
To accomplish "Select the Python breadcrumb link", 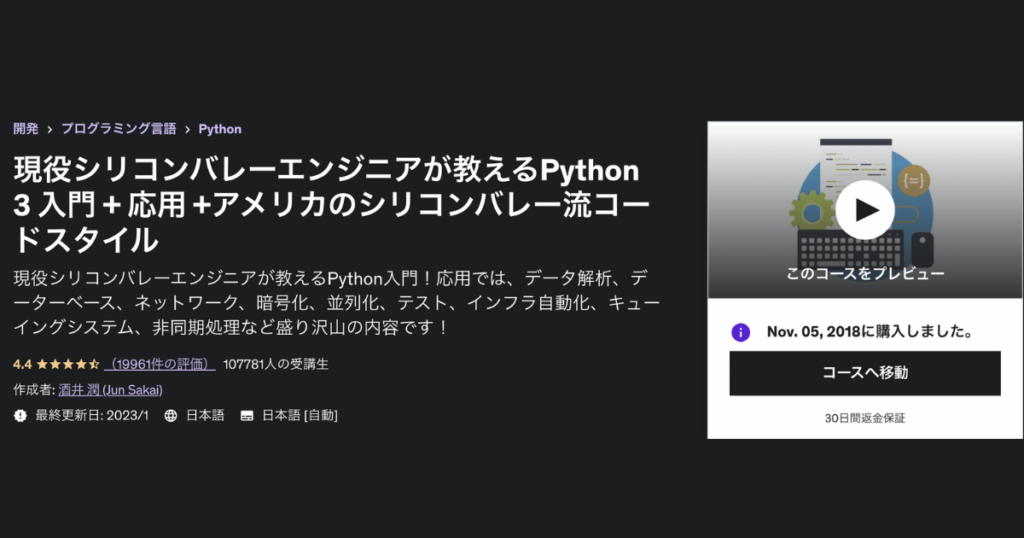I will coord(220,129).
